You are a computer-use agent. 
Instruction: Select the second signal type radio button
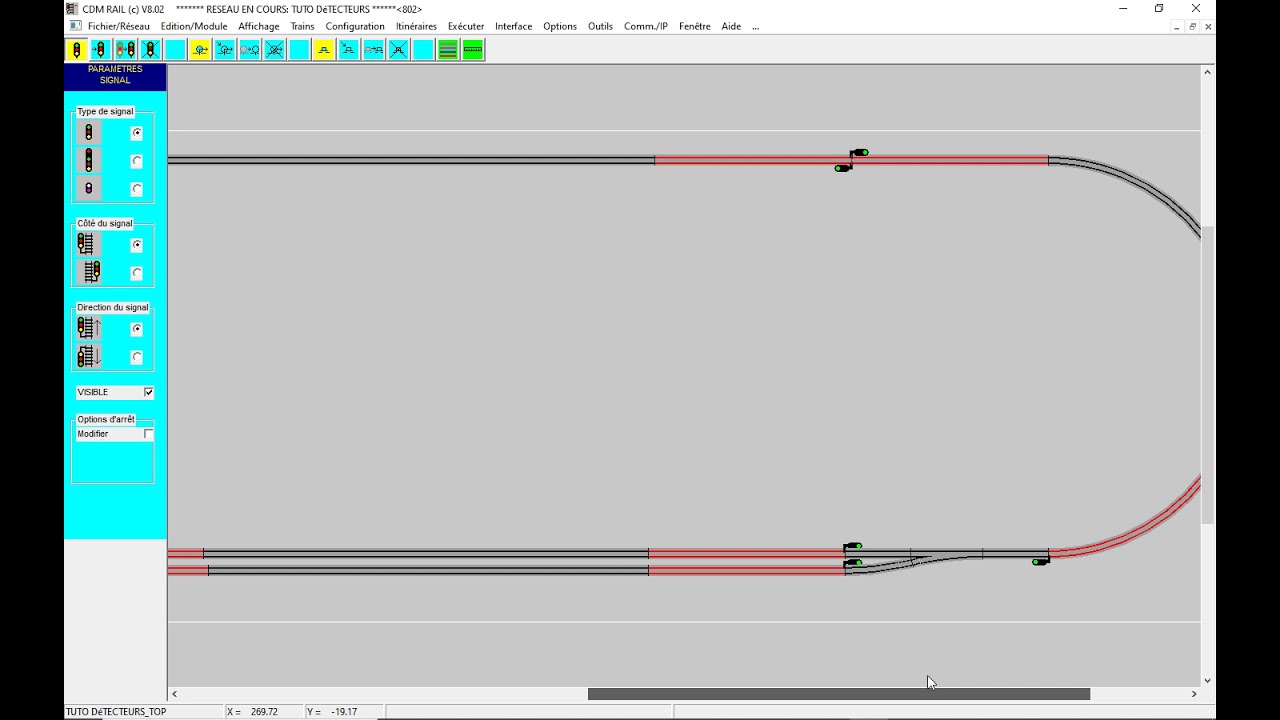point(137,161)
